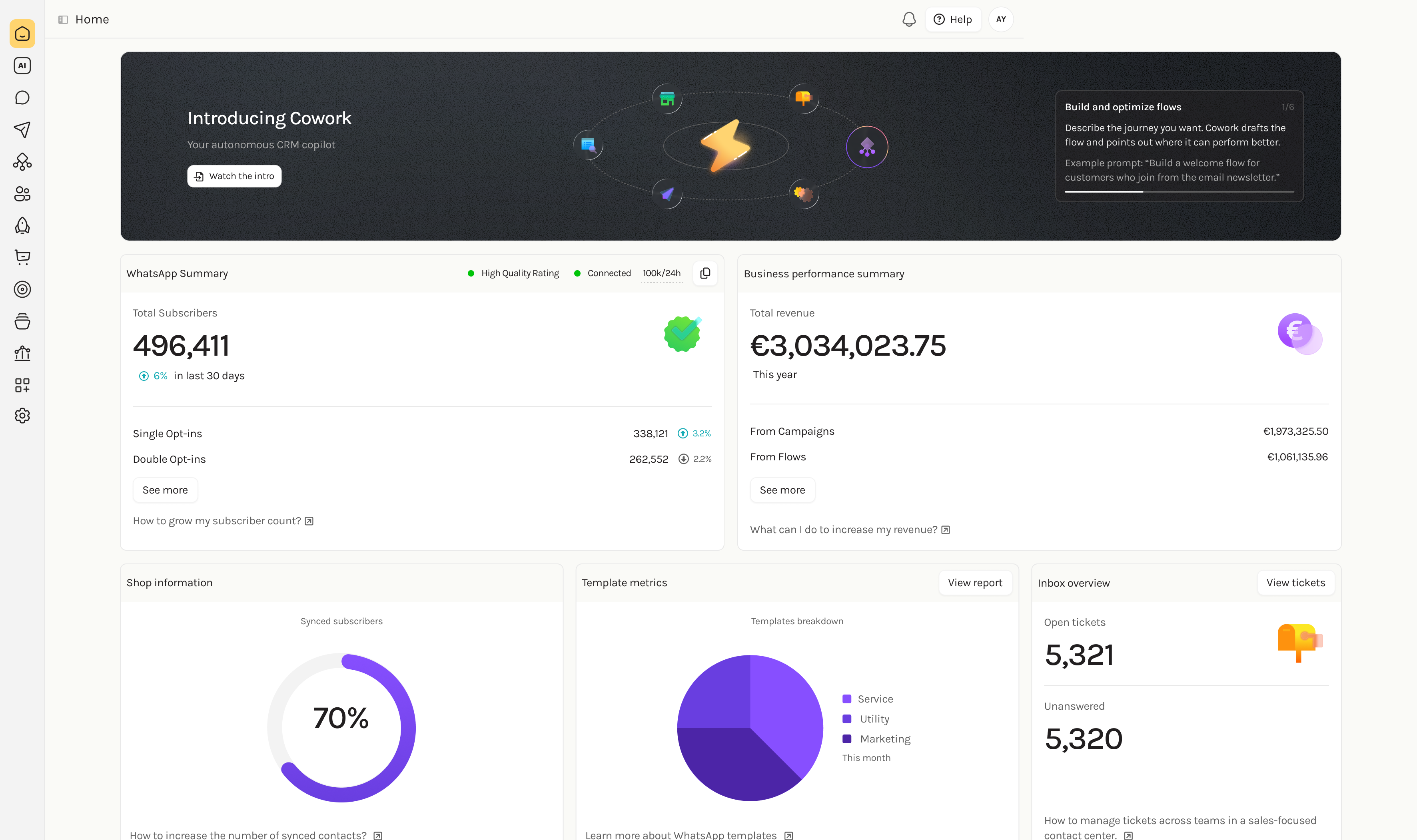Screen dimensions: 1417x840
Task: Go to the Home dashboard sidebar icon
Action: coord(22,34)
